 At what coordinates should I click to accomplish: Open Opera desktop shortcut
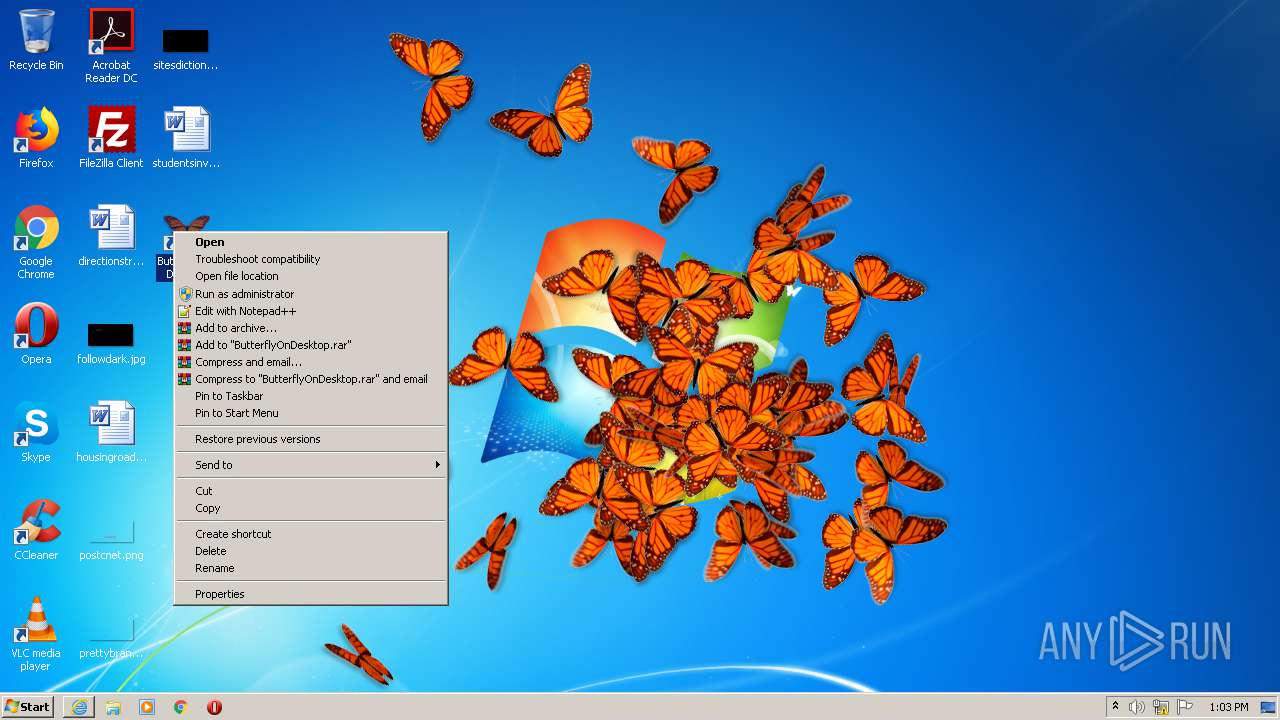pyautogui.click(x=36, y=334)
